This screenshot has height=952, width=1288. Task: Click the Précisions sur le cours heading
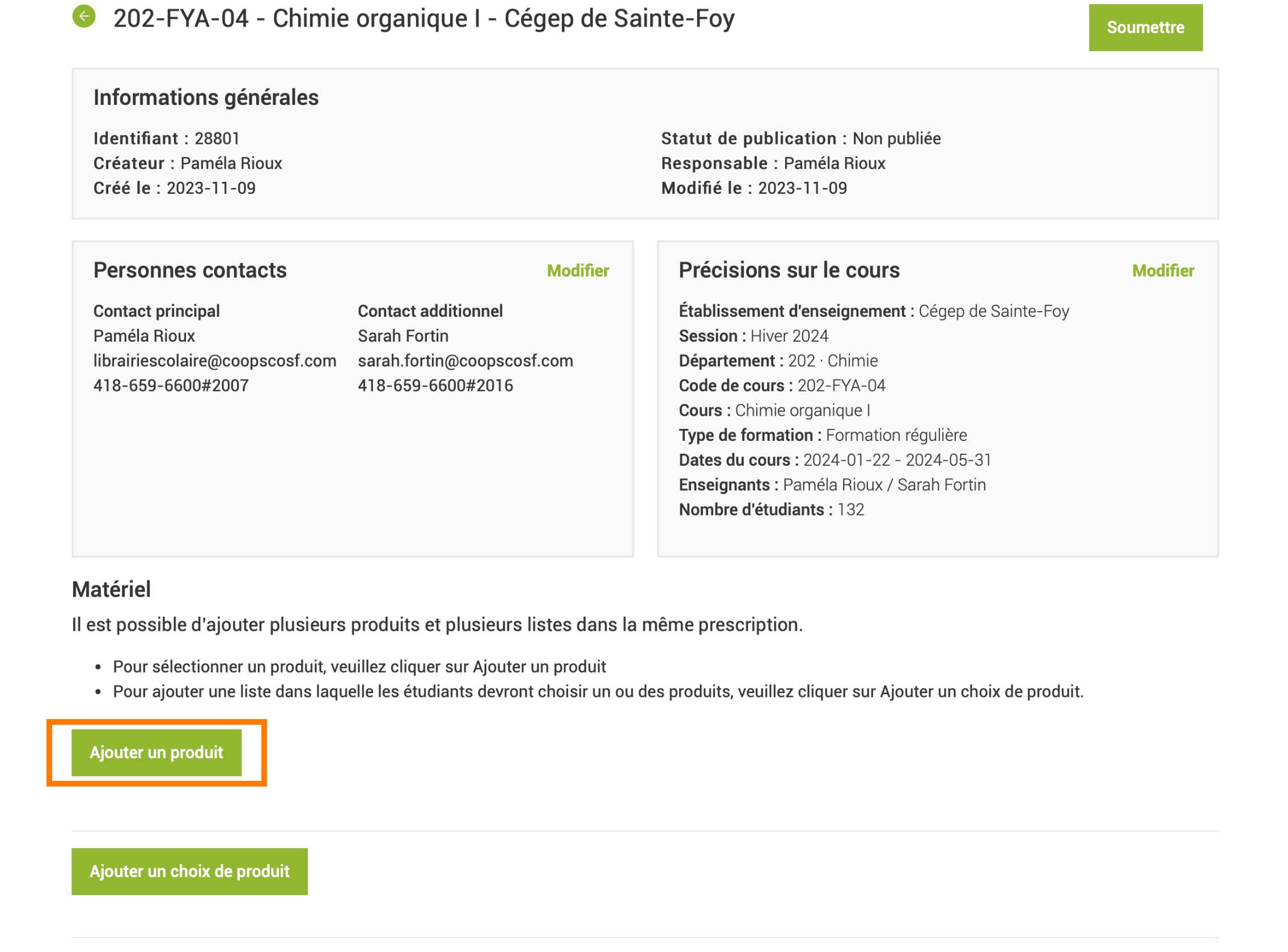(789, 270)
